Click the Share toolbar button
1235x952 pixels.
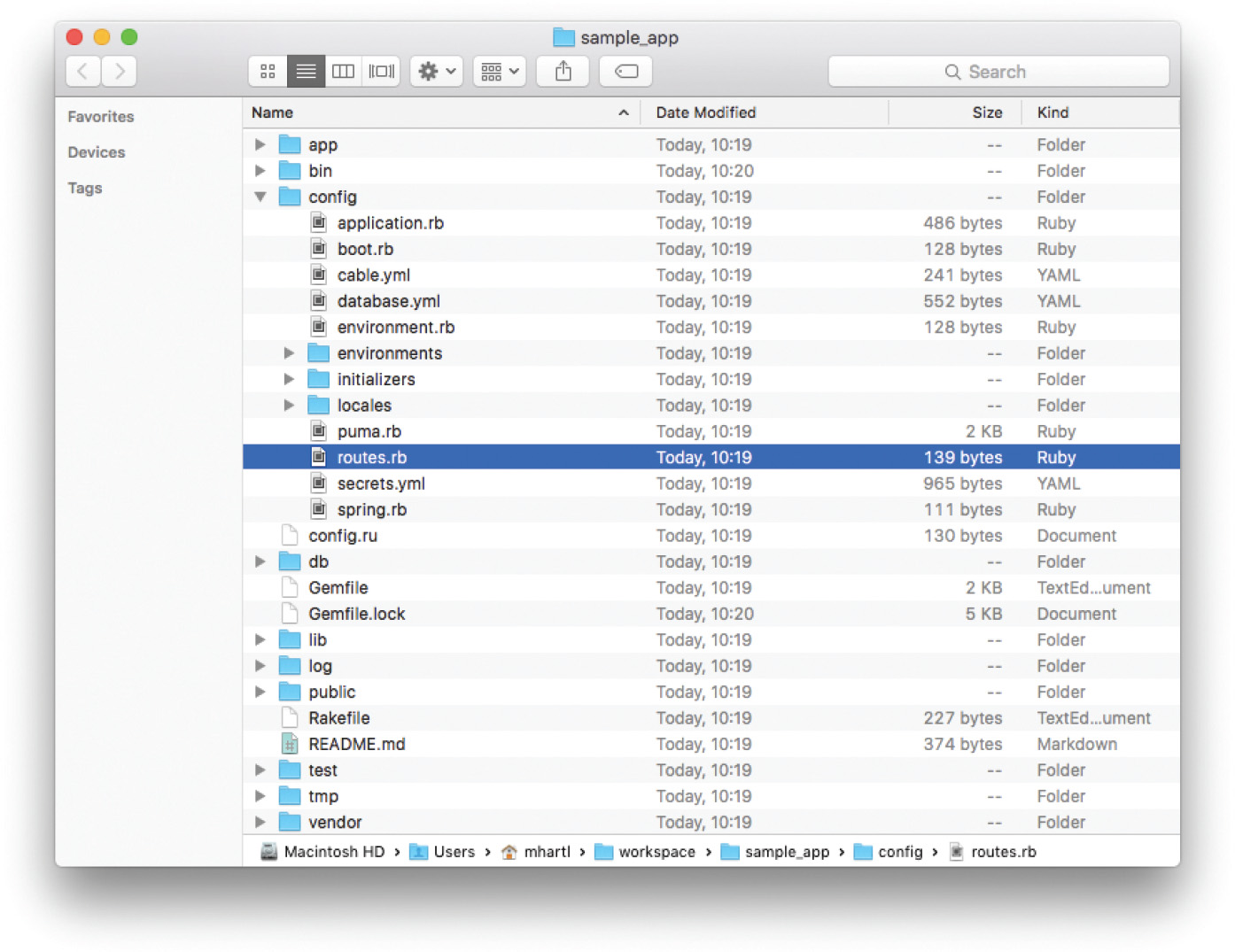point(563,72)
